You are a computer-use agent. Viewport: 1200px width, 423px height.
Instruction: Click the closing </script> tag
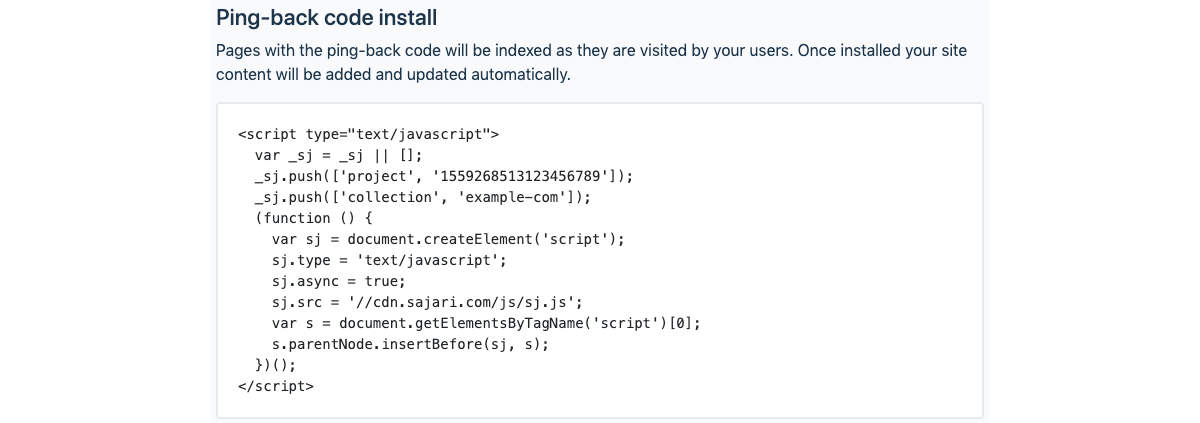click(x=276, y=386)
